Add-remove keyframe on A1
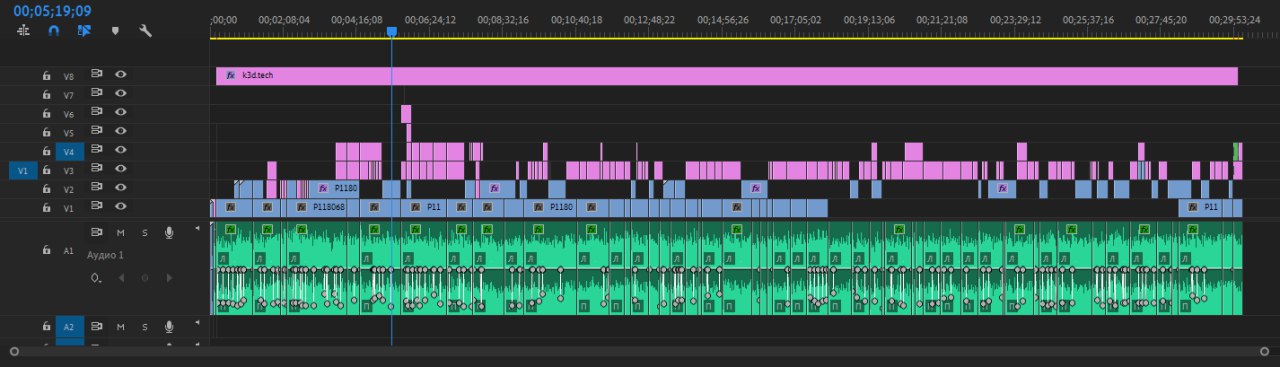 pos(144,278)
